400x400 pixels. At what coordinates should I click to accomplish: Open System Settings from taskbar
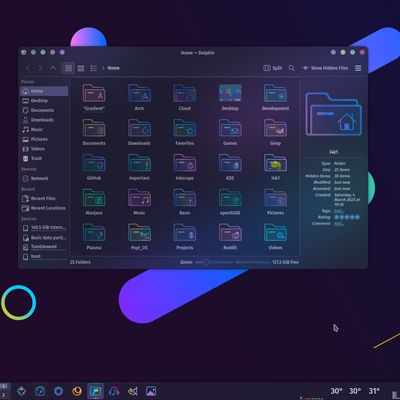[x=59, y=391]
